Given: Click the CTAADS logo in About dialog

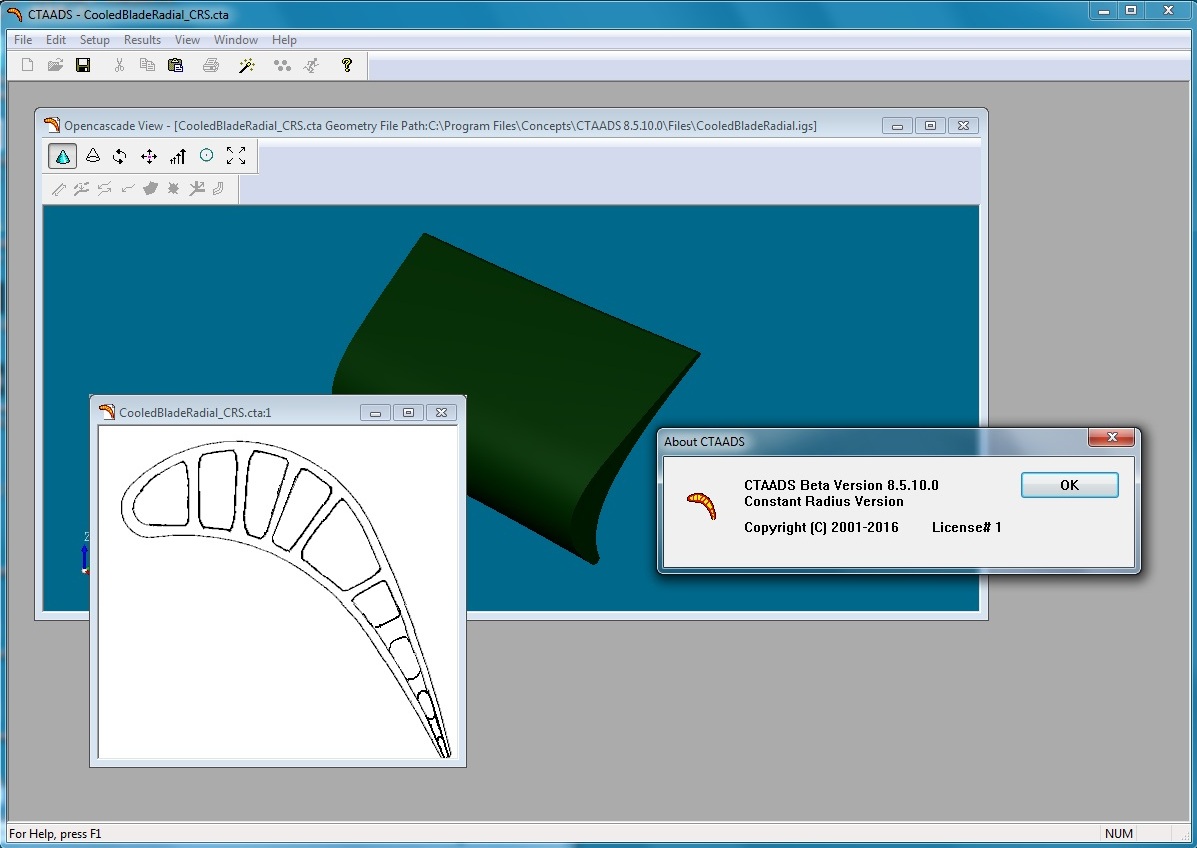Looking at the screenshot, I should (x=702, y=505).
